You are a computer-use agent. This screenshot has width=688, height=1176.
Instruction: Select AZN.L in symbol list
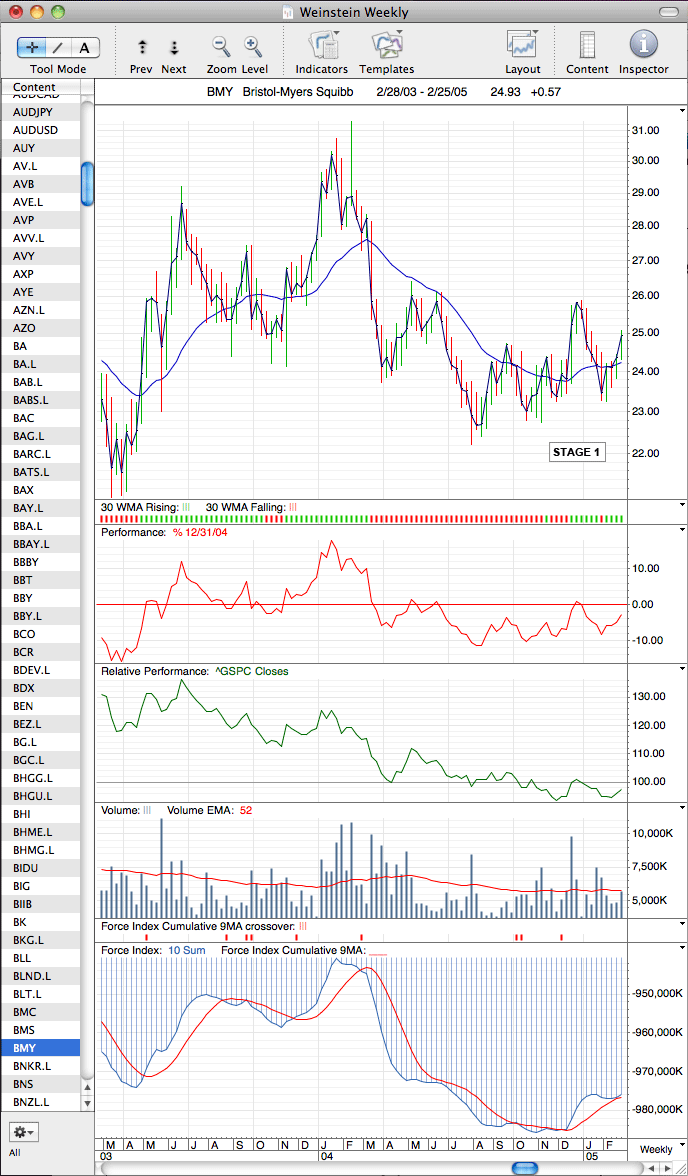coord(41,310)
